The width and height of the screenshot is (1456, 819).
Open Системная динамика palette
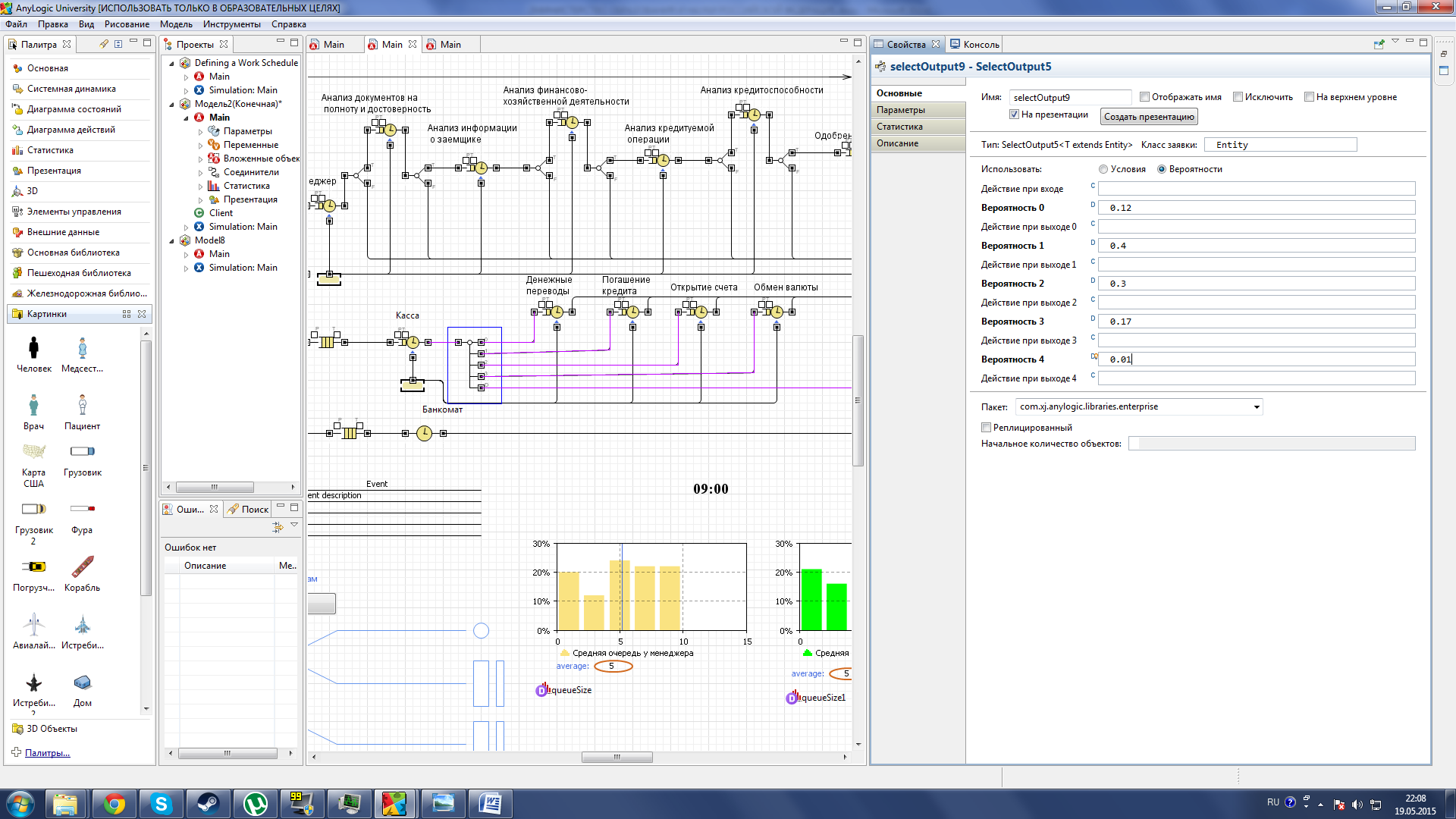point(71,89)
